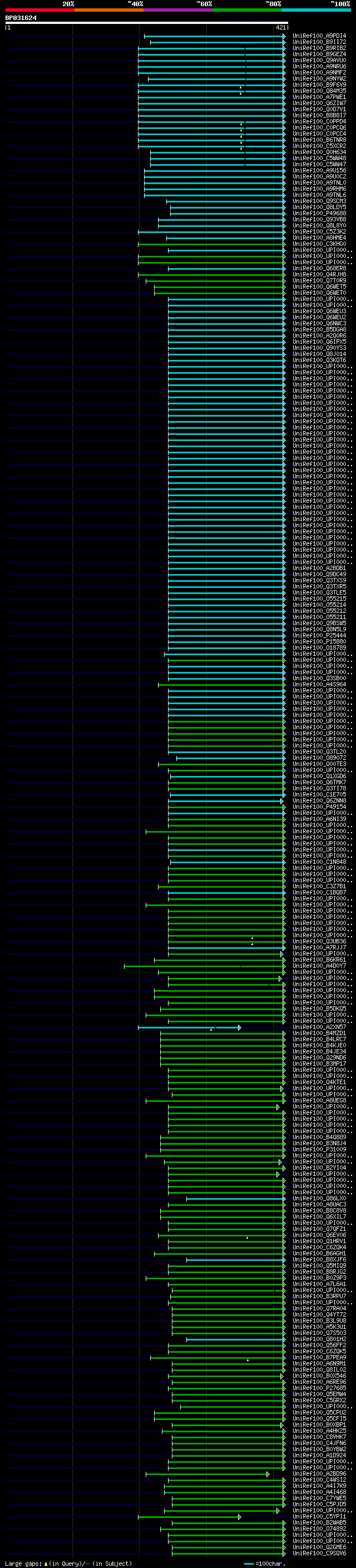
Task: Select the UniRef100_B6KR61 hit
Action: tap(319, 960)
